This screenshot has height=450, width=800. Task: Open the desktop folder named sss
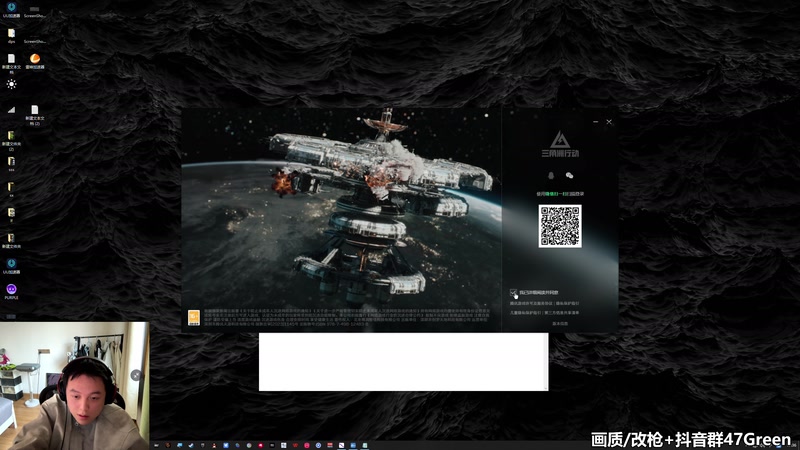pyautogui.click(x=11, y=163)
